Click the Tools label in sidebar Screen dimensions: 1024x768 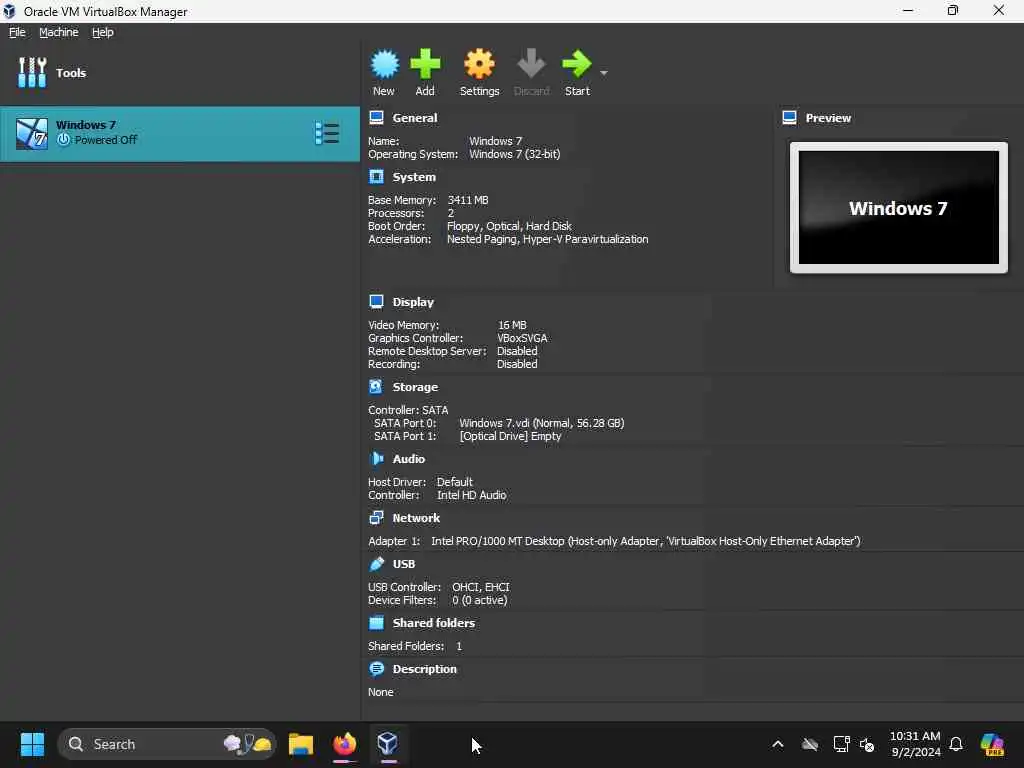[71, 73]
